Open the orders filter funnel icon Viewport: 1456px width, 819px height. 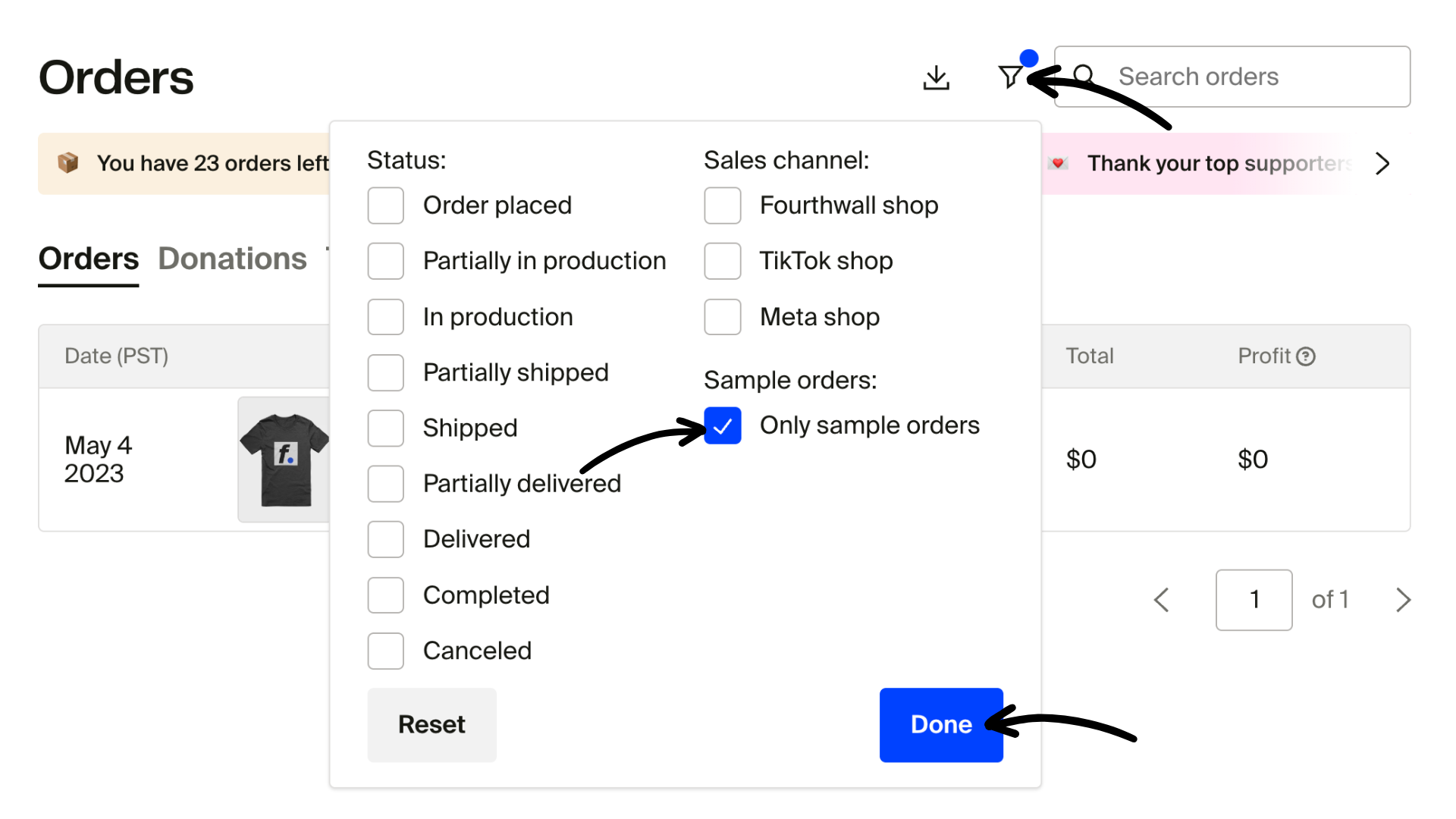tap(1010, 77)
